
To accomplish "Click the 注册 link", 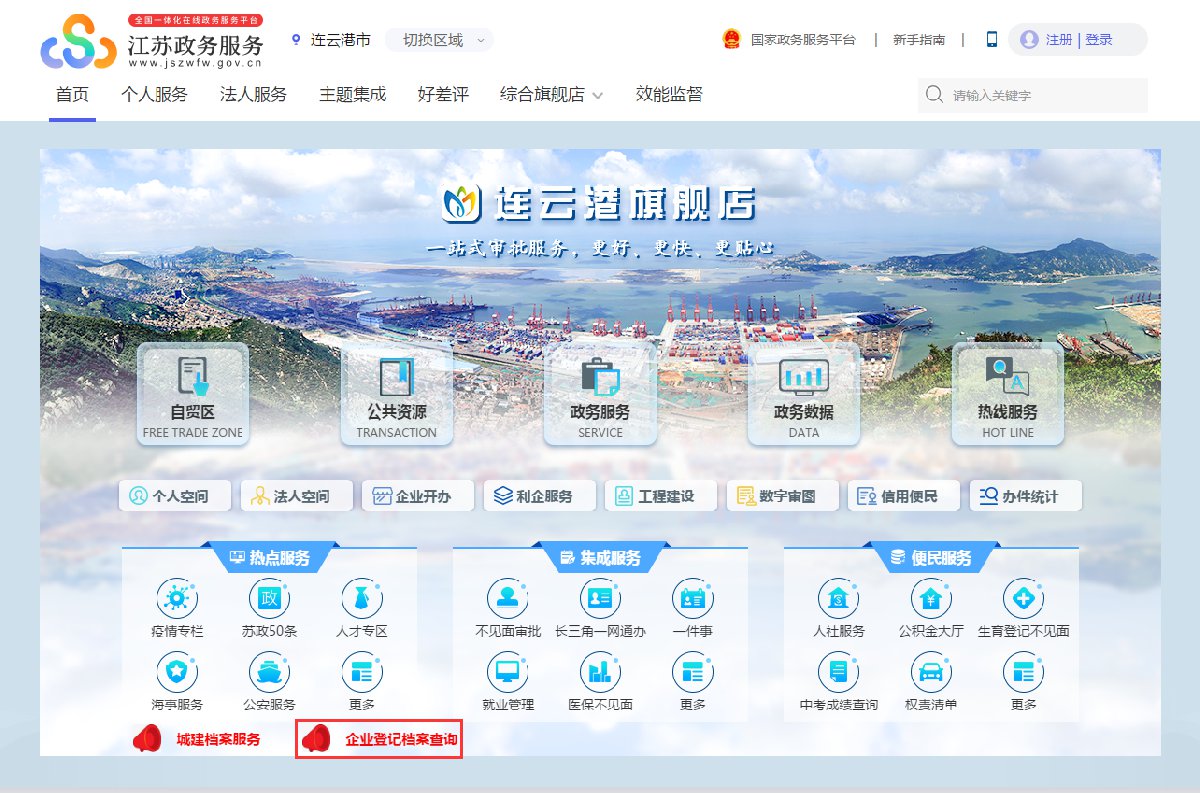I will point(1059,40).
